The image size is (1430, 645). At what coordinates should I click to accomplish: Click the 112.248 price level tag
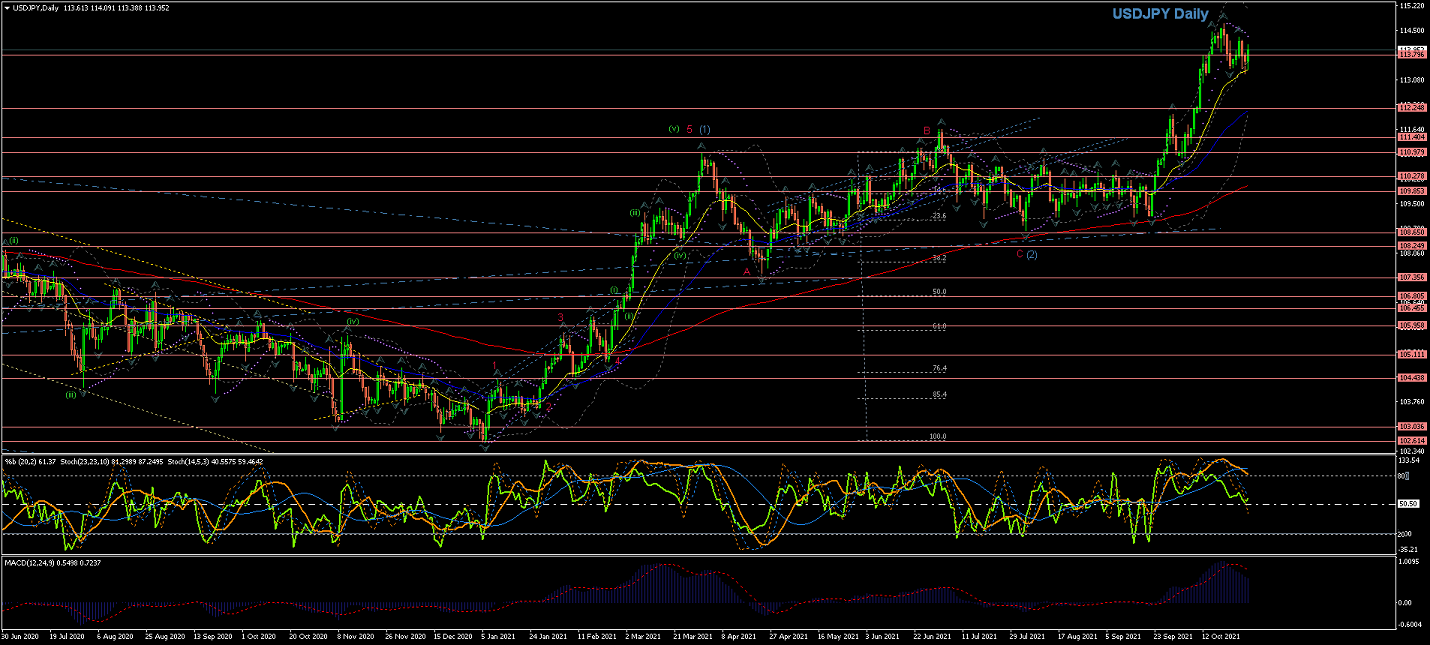(x=1411, y=107)
